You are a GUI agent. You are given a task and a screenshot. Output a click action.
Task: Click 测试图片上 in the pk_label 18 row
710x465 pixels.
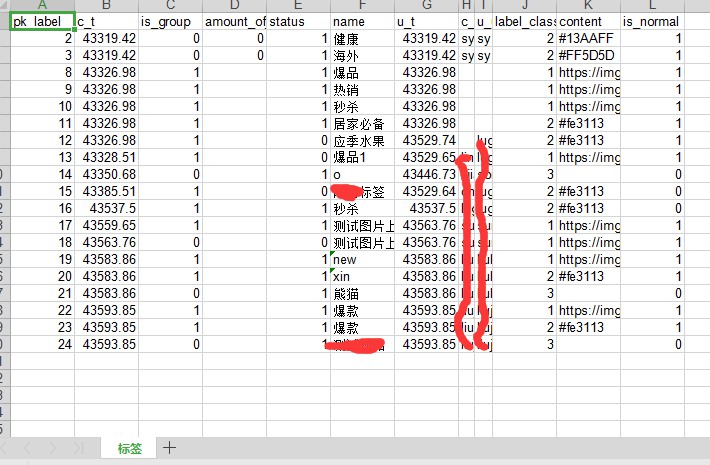coord(362,243)
